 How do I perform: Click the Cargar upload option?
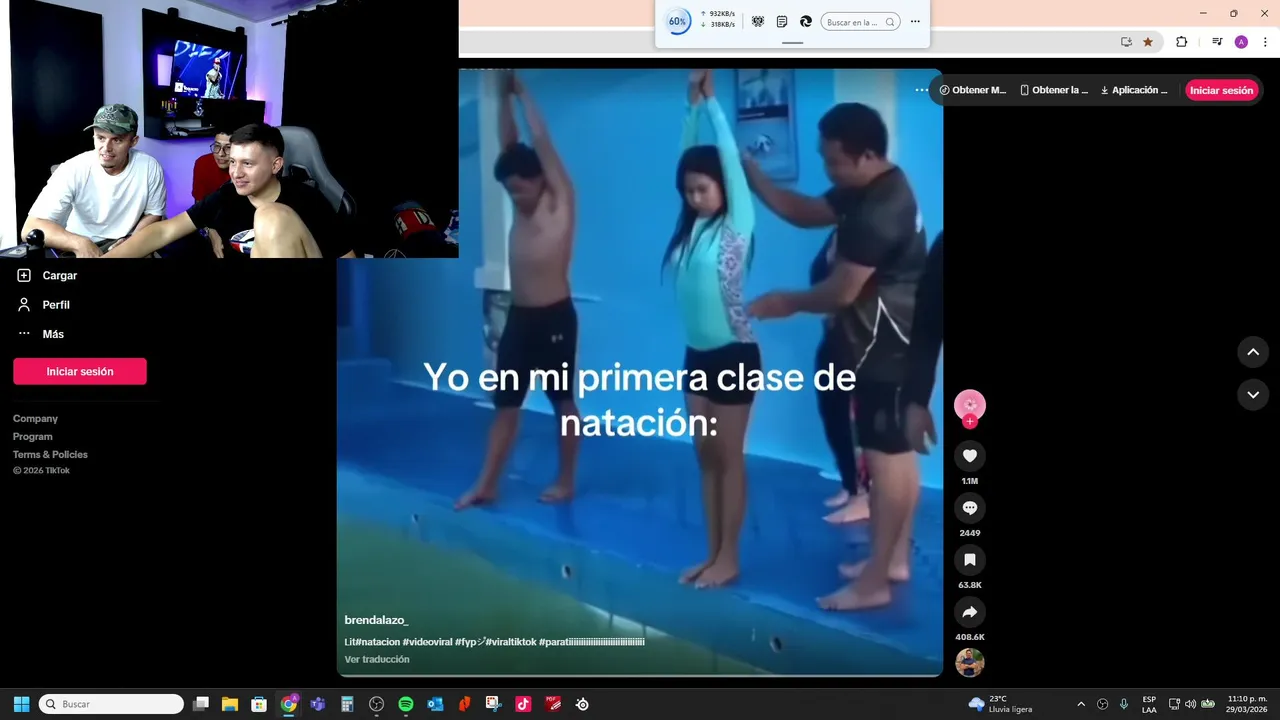pos(47,275)
